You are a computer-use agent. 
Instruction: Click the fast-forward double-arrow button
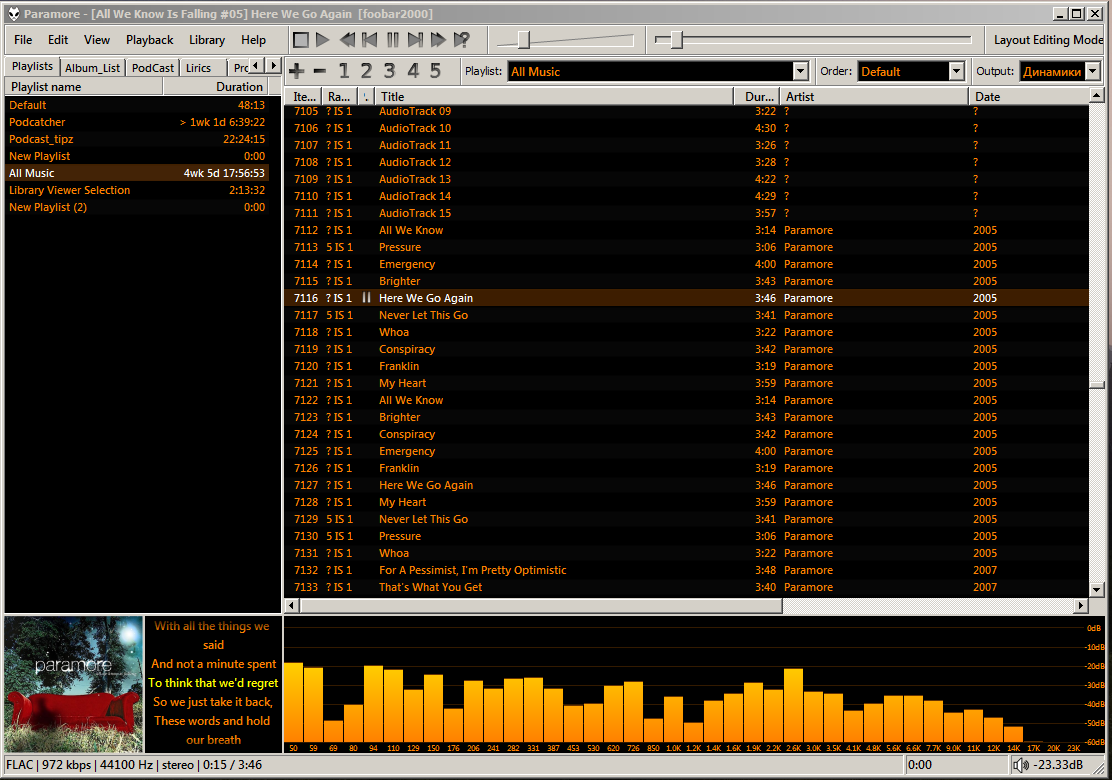(438, 40)
